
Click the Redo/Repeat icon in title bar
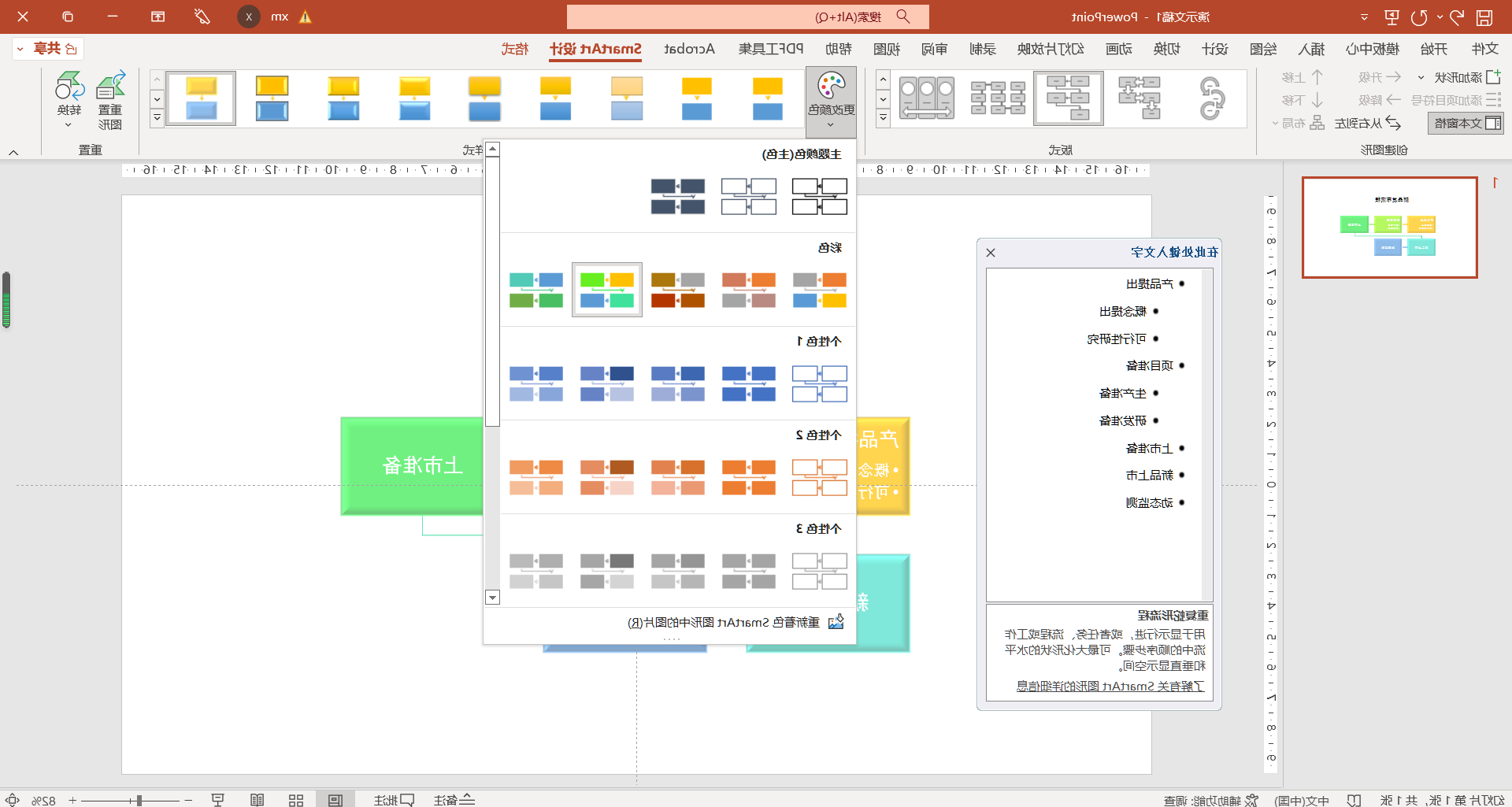1420,17
